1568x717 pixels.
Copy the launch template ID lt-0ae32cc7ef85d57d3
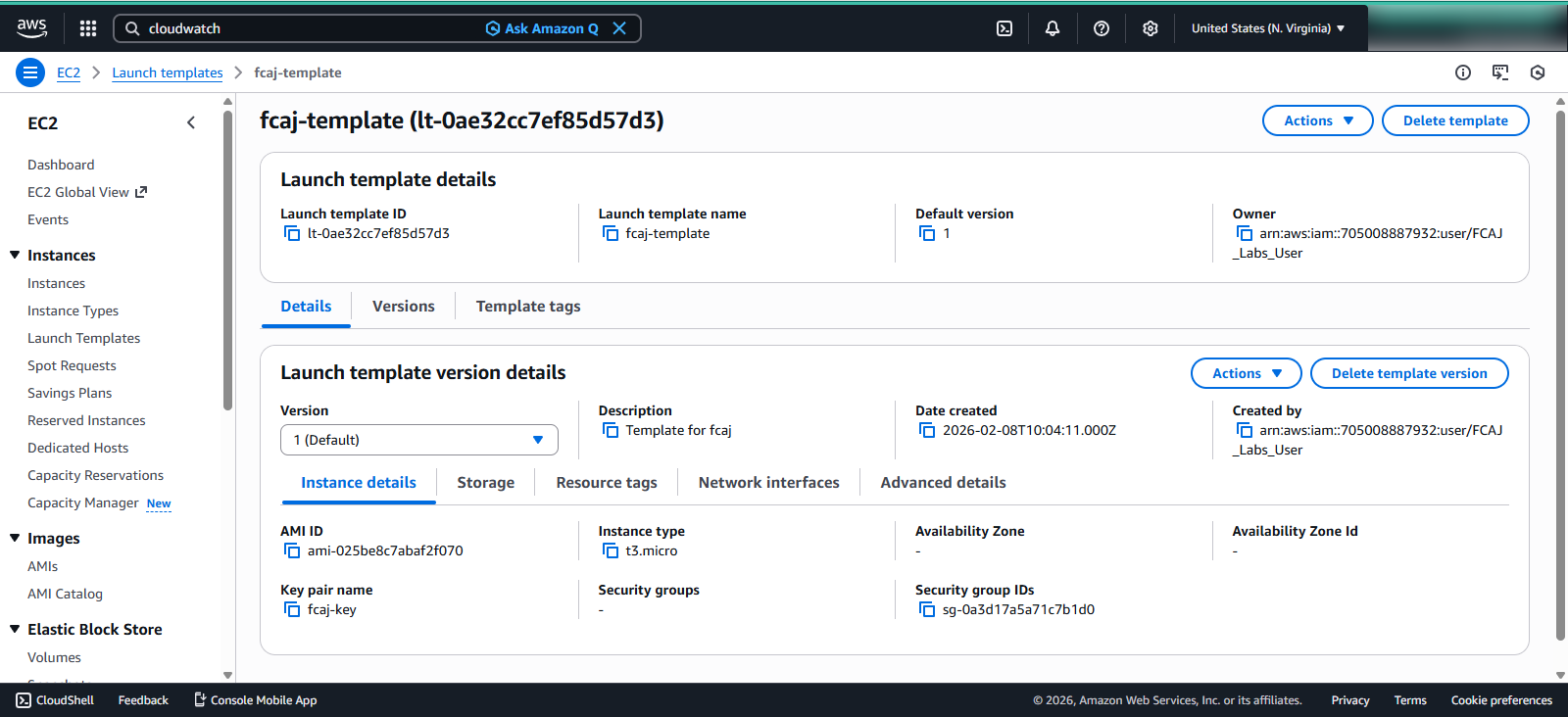tap(292, 233)
